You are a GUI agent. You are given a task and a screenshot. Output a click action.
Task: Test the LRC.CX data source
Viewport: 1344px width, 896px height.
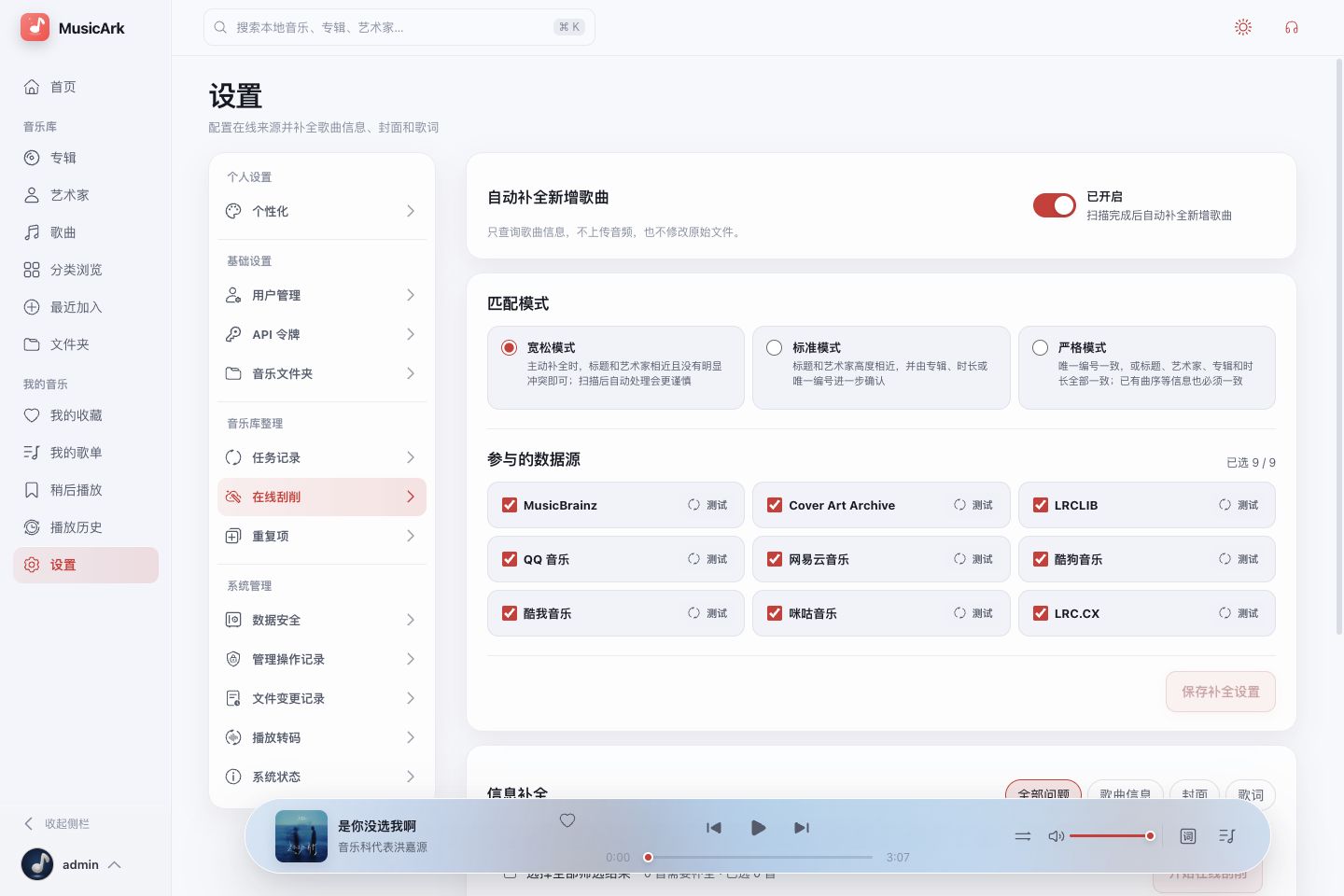[x=1239, y=613]
